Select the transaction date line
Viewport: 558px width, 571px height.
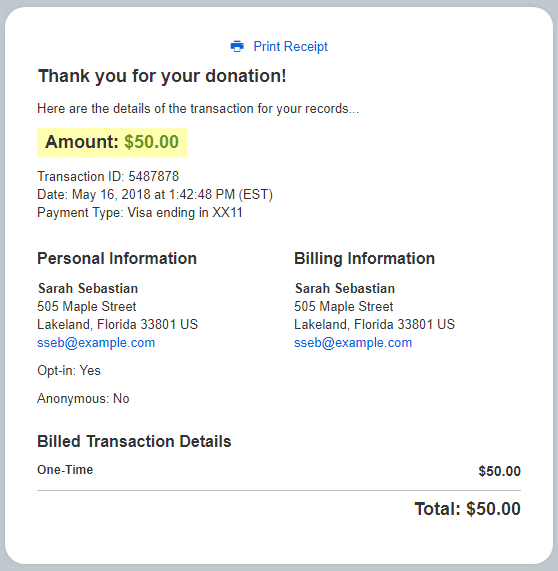[x=155, y=194]
